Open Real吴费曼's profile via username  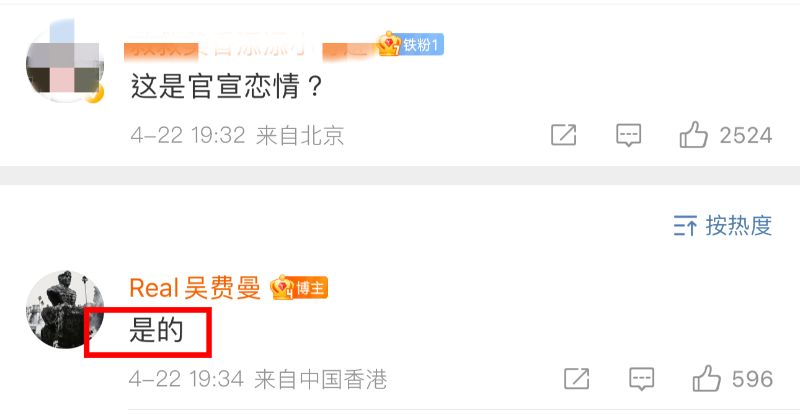195,288
